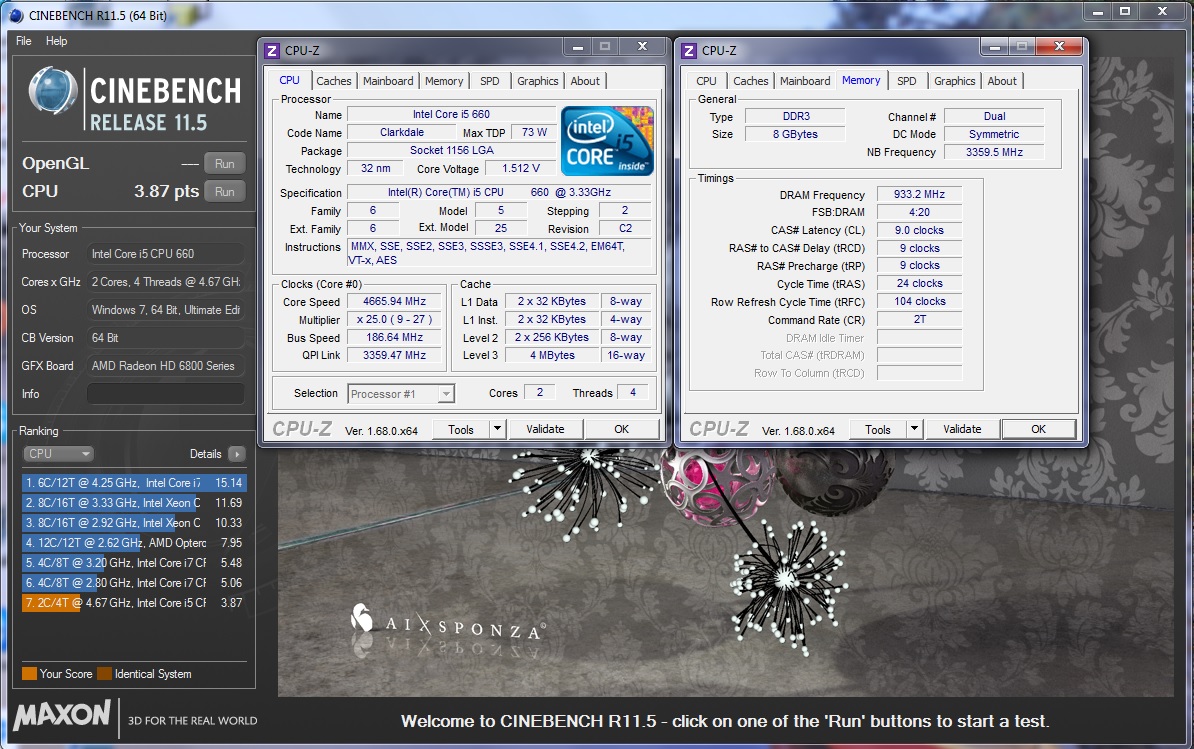Switch to Caches tab in CPU window
1194x749 pixels.
pyautogui.click(x=334, y=81)
